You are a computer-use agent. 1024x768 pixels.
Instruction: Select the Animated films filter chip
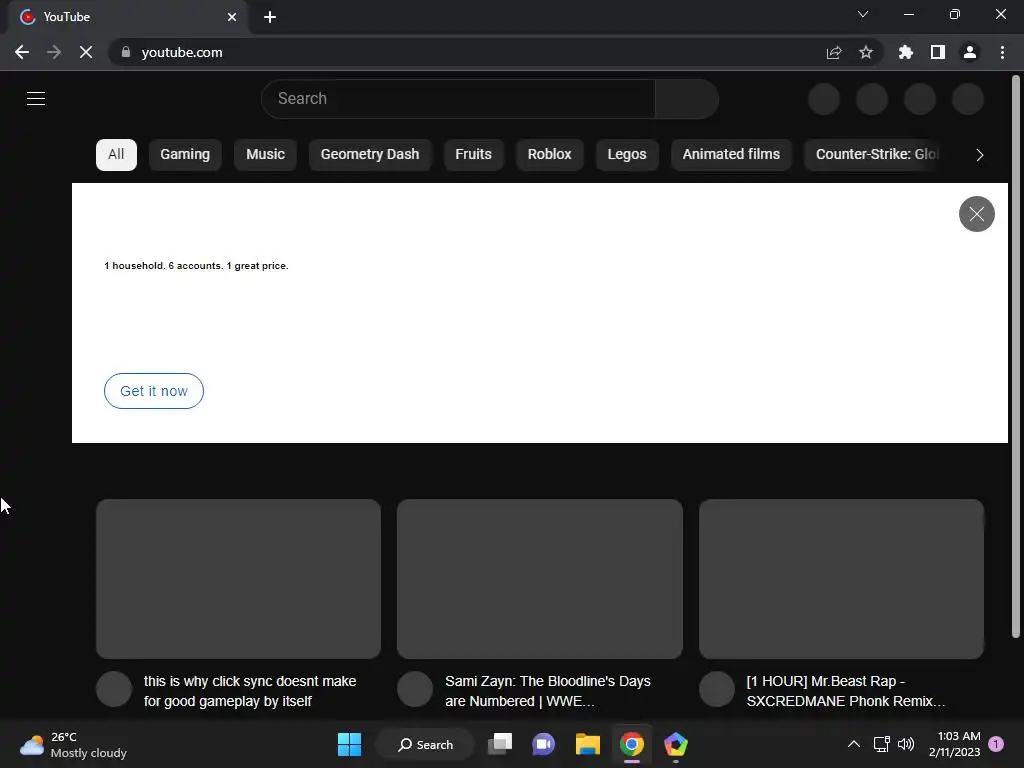point(731,155)
